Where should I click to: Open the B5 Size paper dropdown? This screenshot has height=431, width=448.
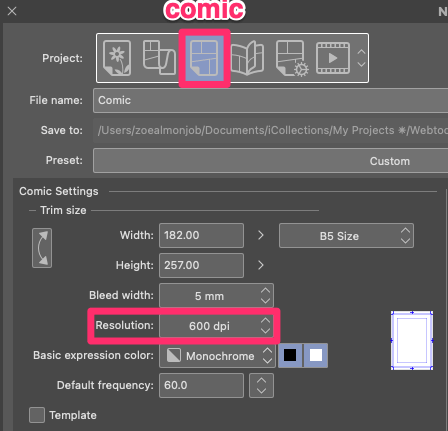tap(346, 236)
